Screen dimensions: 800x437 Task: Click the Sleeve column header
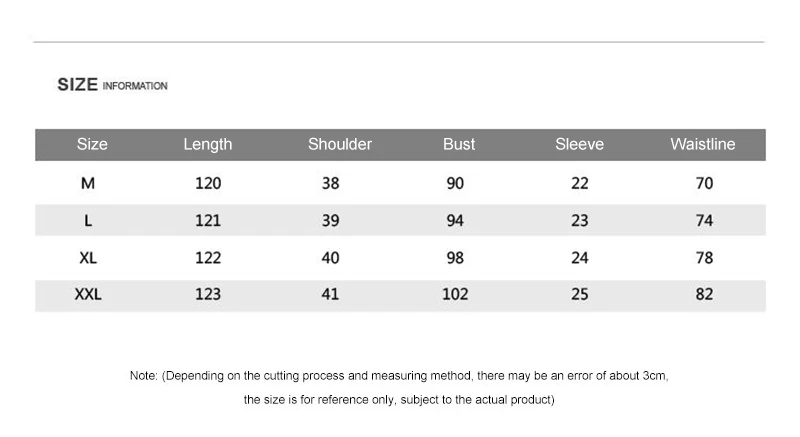pos(580,144)
